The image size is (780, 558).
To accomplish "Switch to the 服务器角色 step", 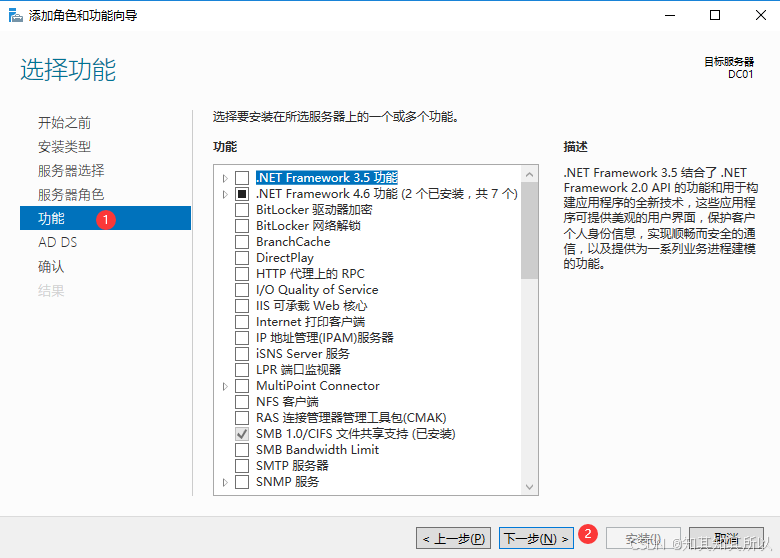I will (71, 194).
